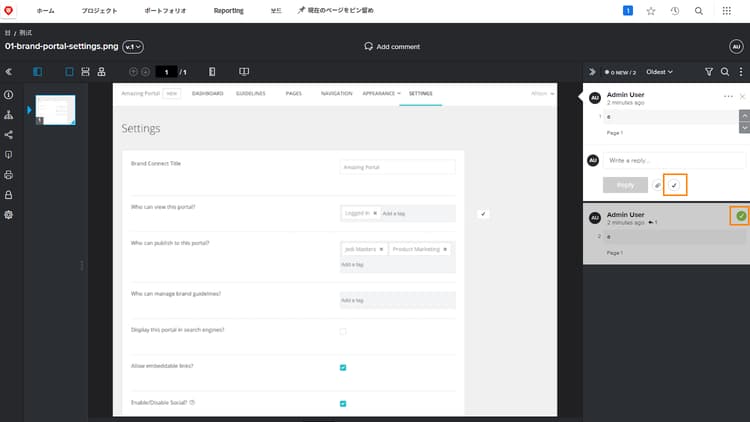Click the global search icon in top bar
750x422 pixels.
click(x=699, y=11)
